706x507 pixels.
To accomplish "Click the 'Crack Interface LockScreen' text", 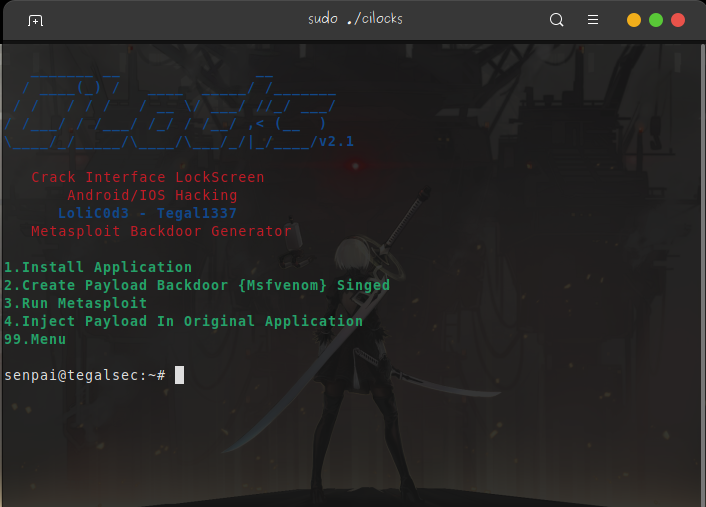I will pos(148,177).
